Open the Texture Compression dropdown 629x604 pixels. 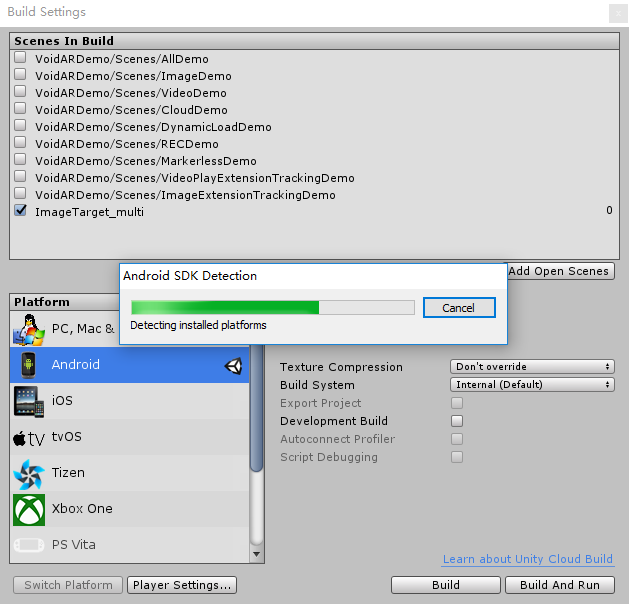click(x=532, y=367)
